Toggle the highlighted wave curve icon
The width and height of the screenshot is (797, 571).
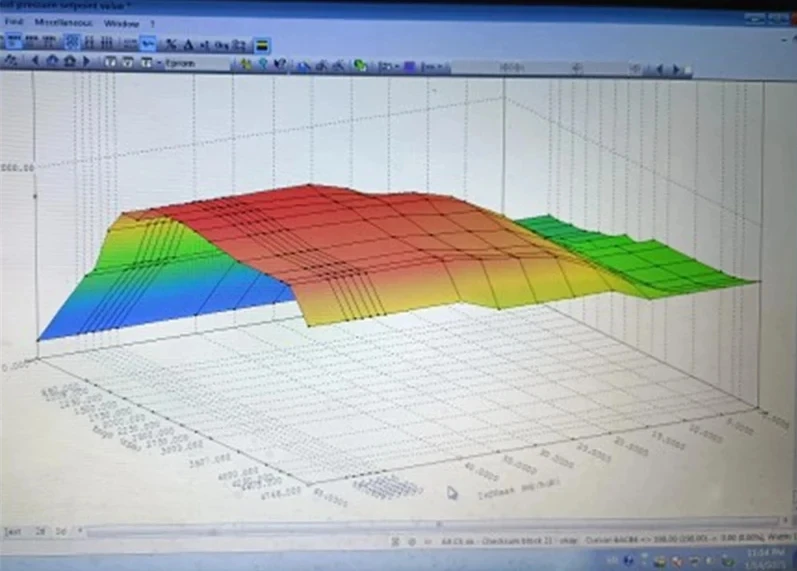coord(148,44)
